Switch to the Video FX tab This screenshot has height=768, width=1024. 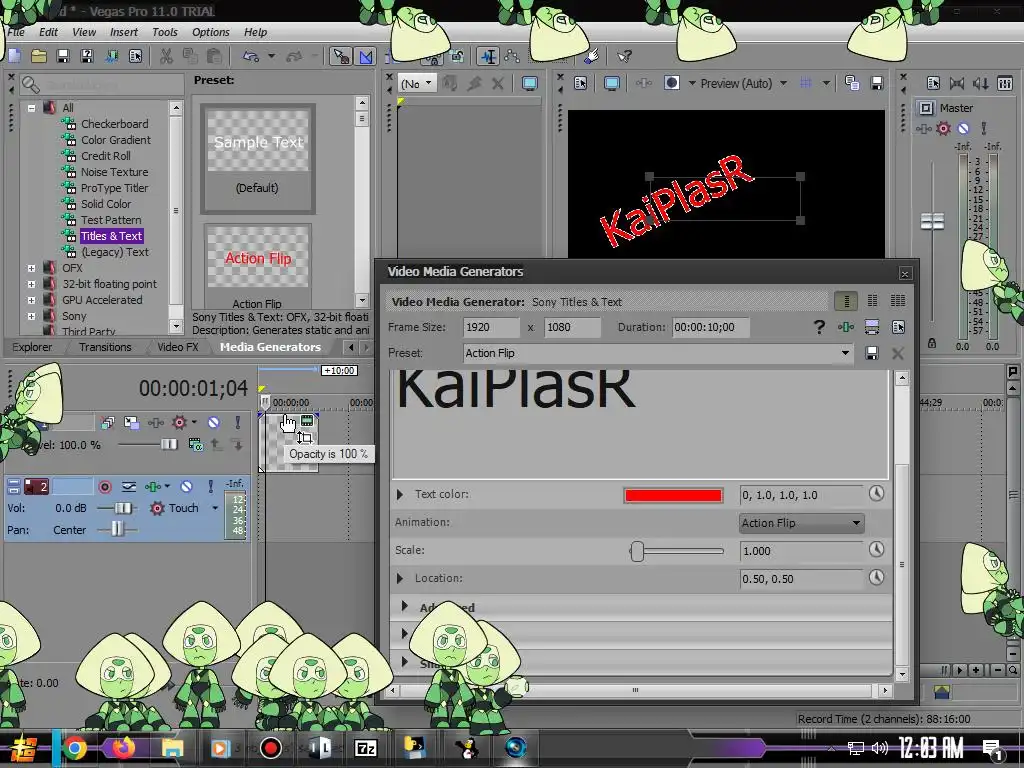pyautogui.click(x=178, y=347)
